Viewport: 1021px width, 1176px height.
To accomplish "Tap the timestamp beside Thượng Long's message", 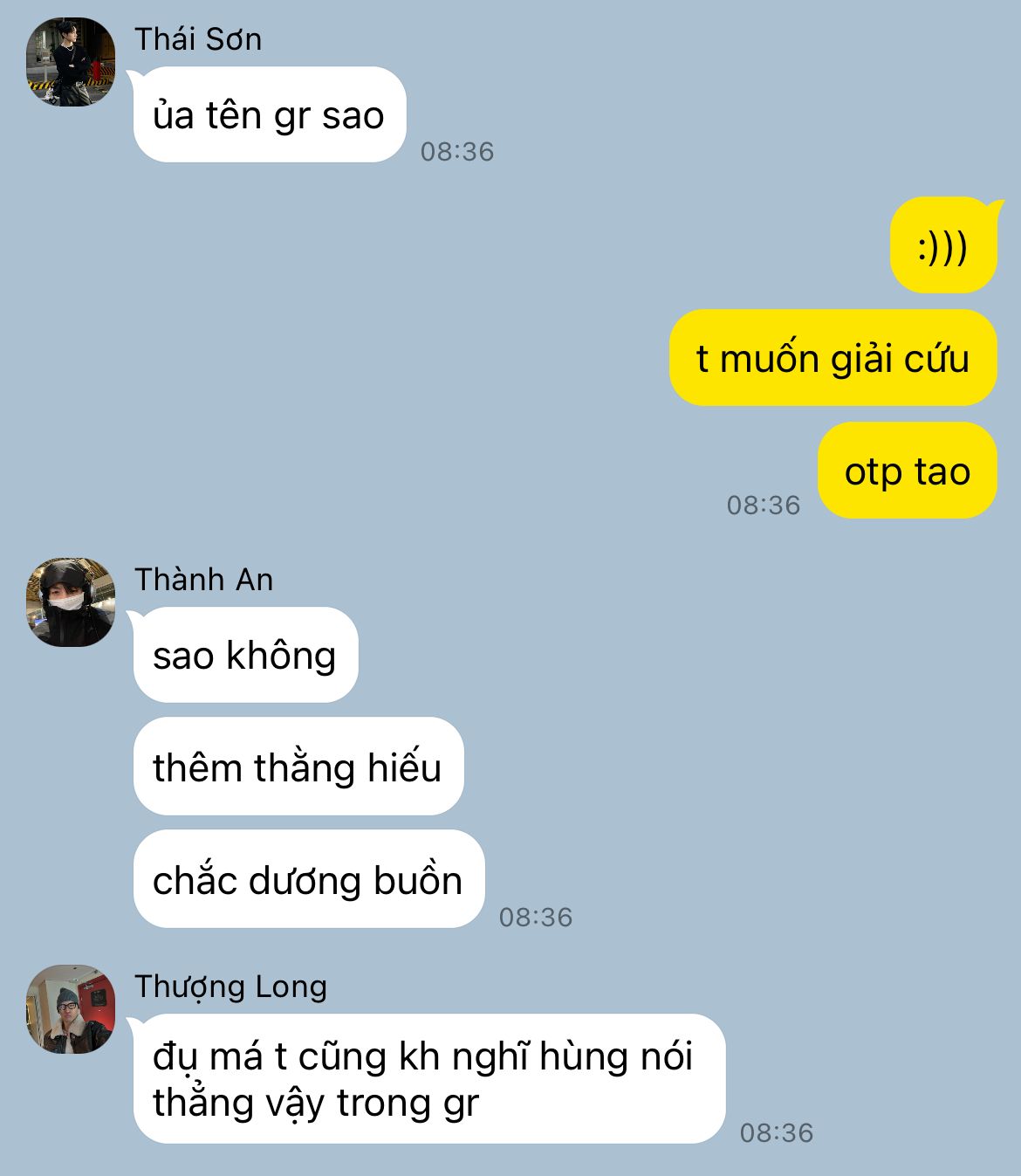I will (777, 1133).
